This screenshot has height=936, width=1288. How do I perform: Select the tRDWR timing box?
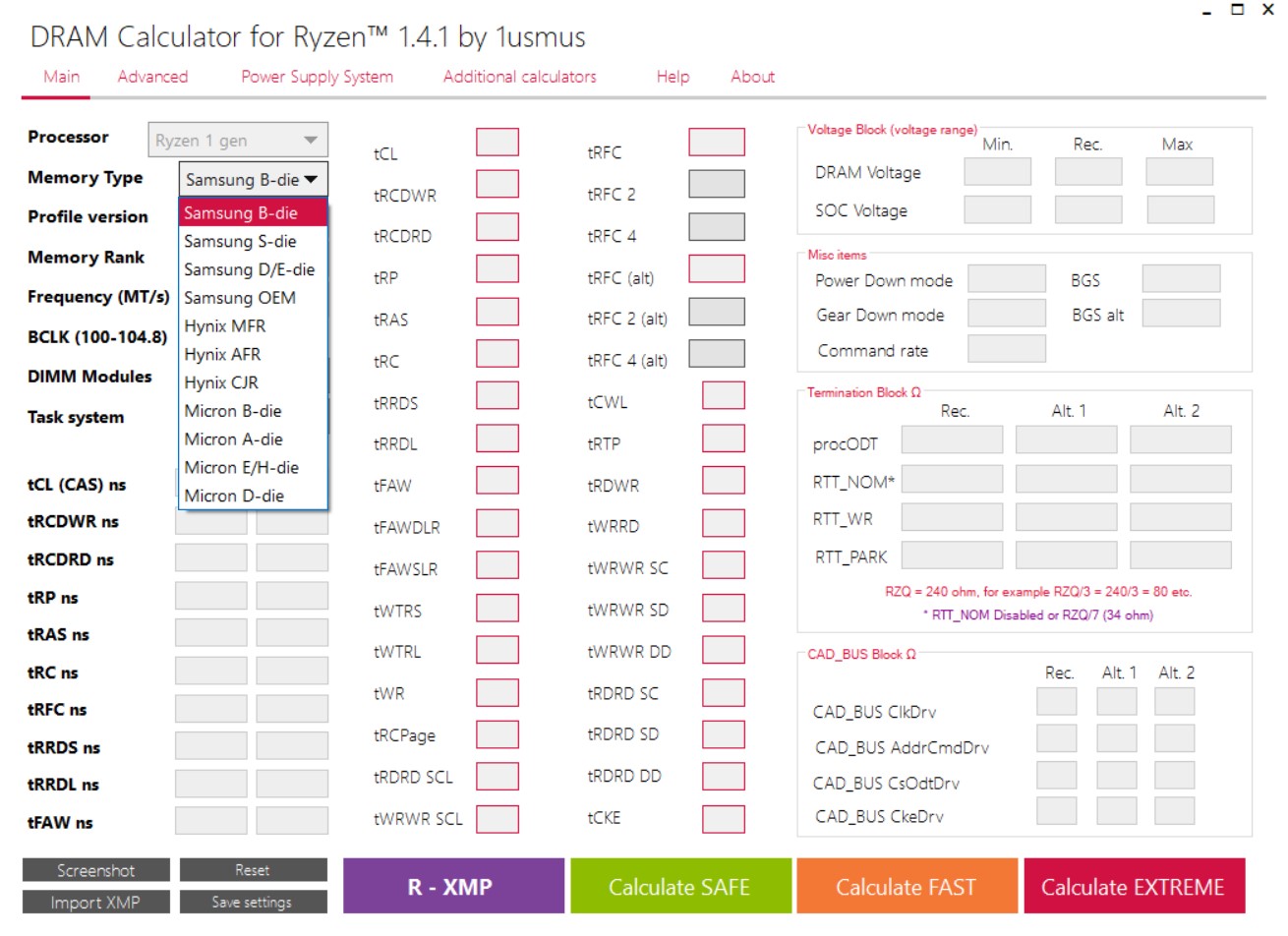[x=724, y=480]
